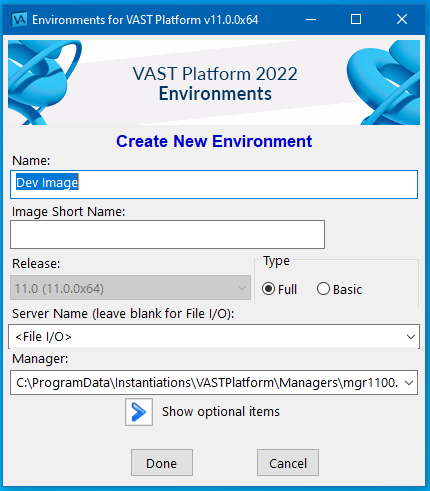Viewport: 430px width, 491px height.
Task: Click the VA application icon in title bar
Action: coord(19,20)
